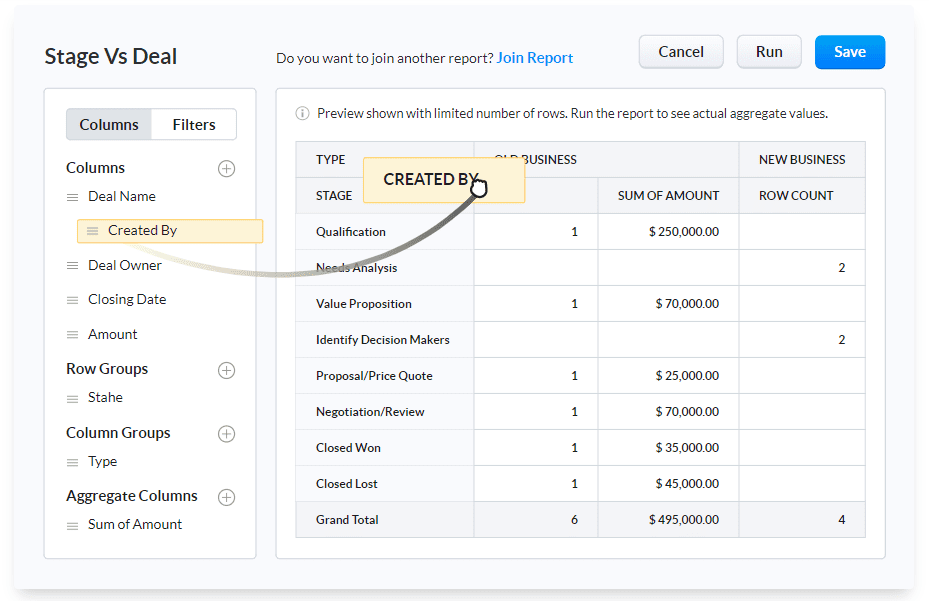Grab the drag handle beside Deal Owner
This screenshot has height=601, width=929.
click(72, 266)
